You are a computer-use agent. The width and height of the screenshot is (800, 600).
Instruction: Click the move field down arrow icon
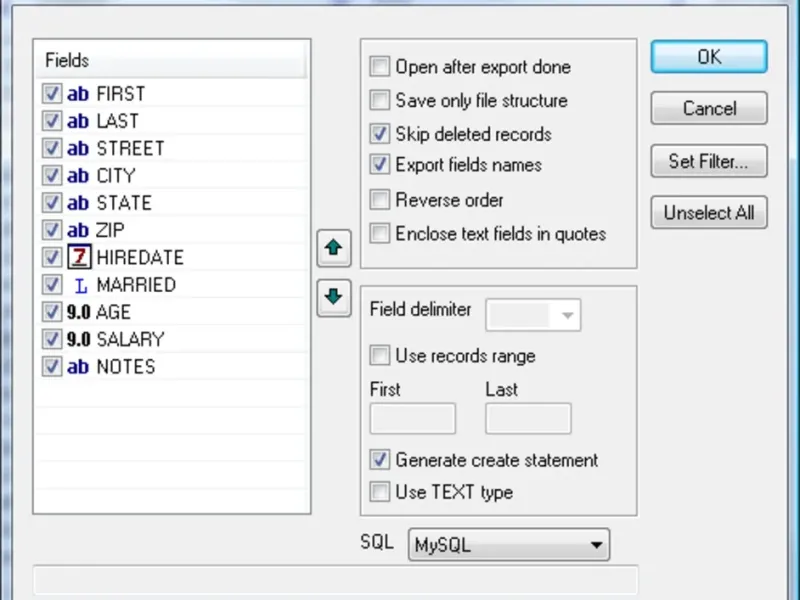pyautogui.click(x=334, y=297)
